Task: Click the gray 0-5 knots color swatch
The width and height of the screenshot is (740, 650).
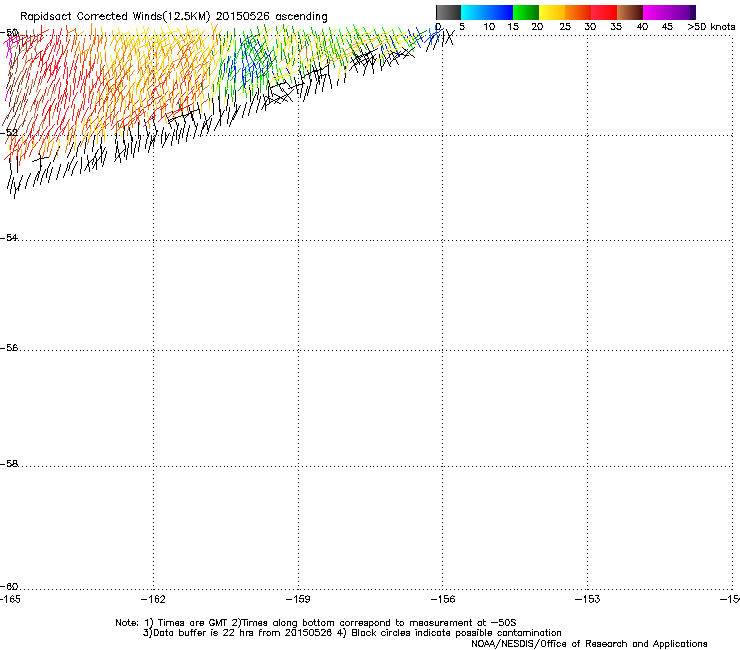Action: (x=448, y=12)
